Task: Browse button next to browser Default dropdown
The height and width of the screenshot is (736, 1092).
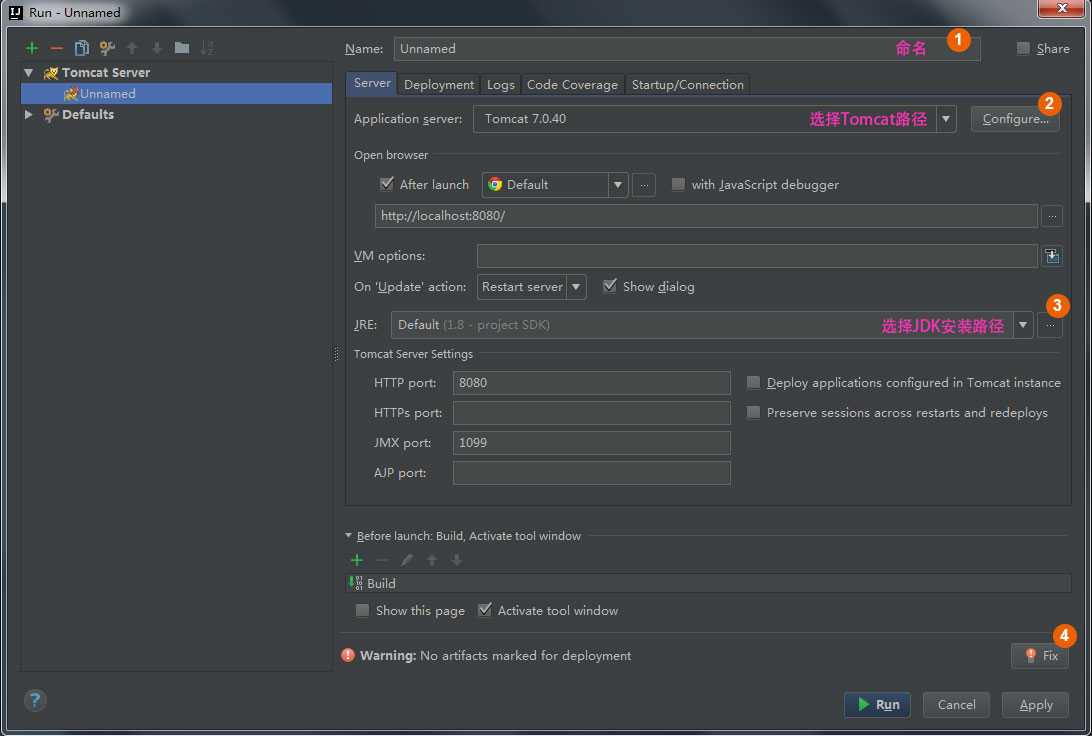Action: click(x=644, y=185)
